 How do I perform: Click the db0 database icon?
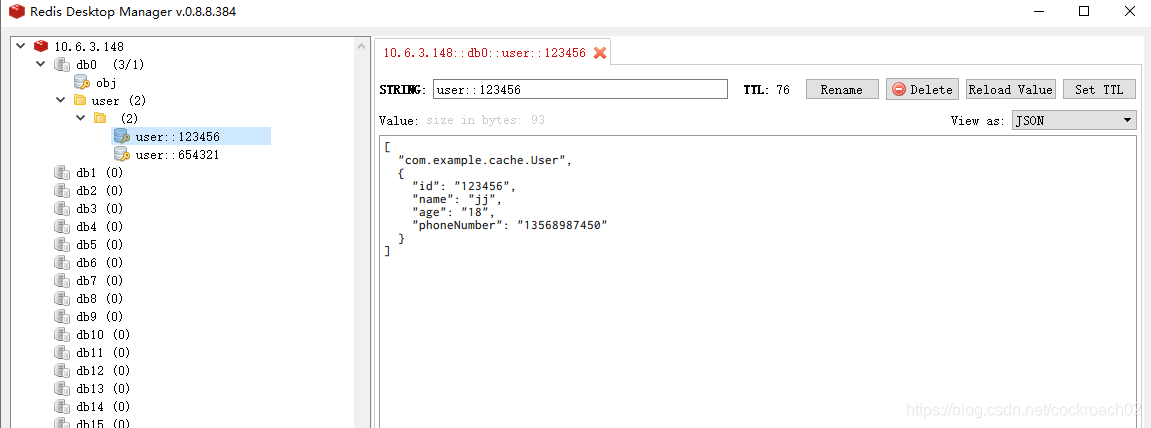point(62,65)
